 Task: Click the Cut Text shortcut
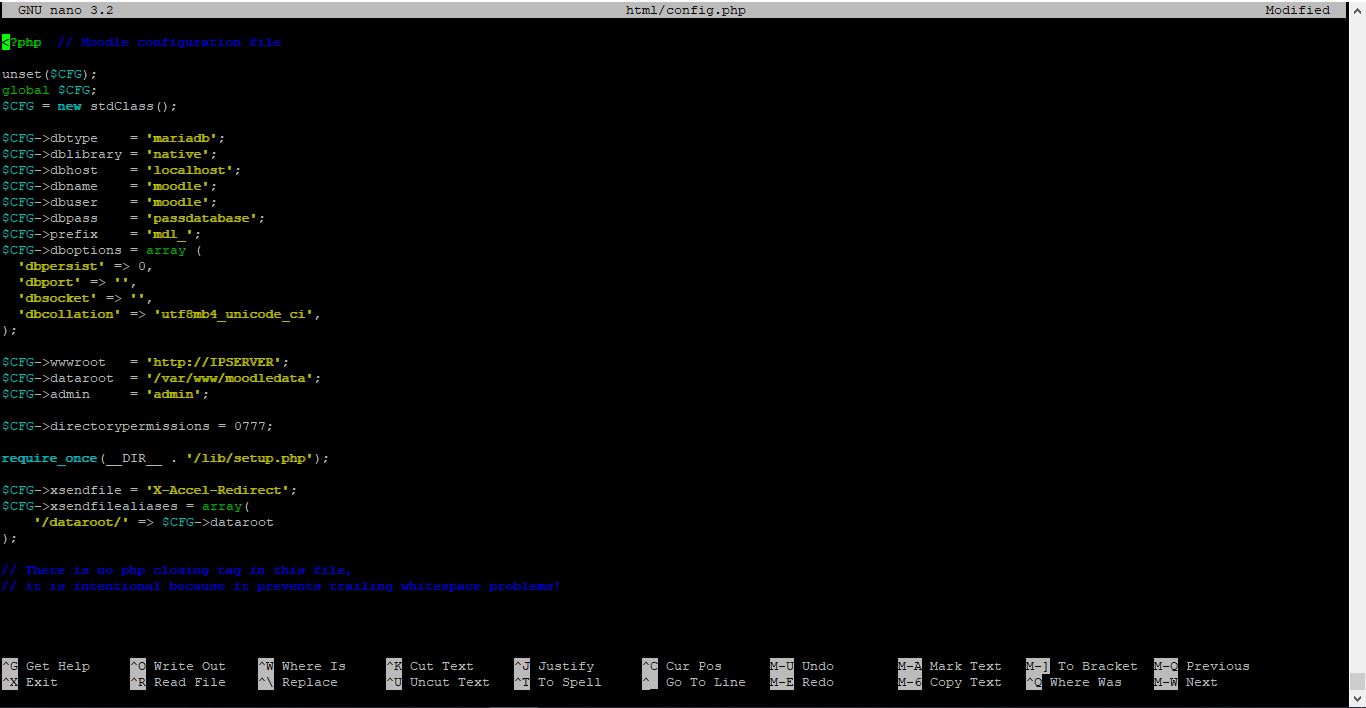[x=441, y=666]
